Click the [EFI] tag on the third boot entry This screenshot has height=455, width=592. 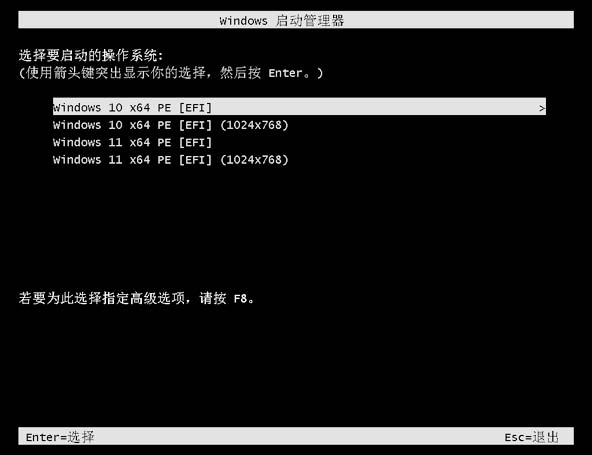coord(195,142)
